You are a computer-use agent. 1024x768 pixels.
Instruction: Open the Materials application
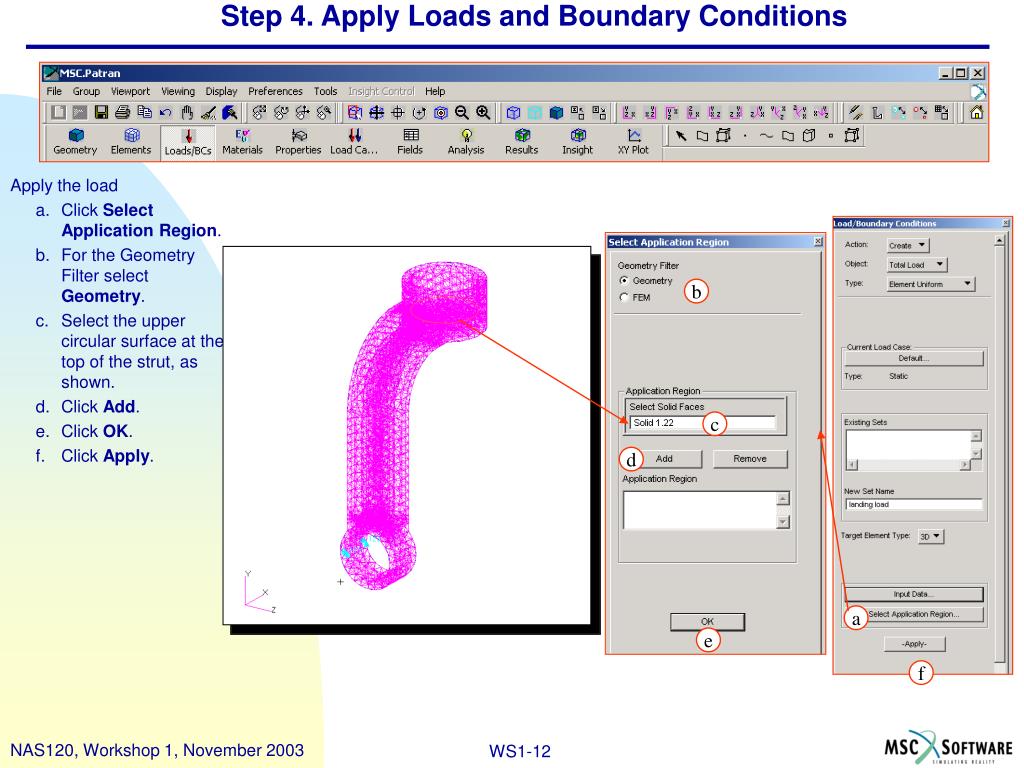(x=242, y=142)
